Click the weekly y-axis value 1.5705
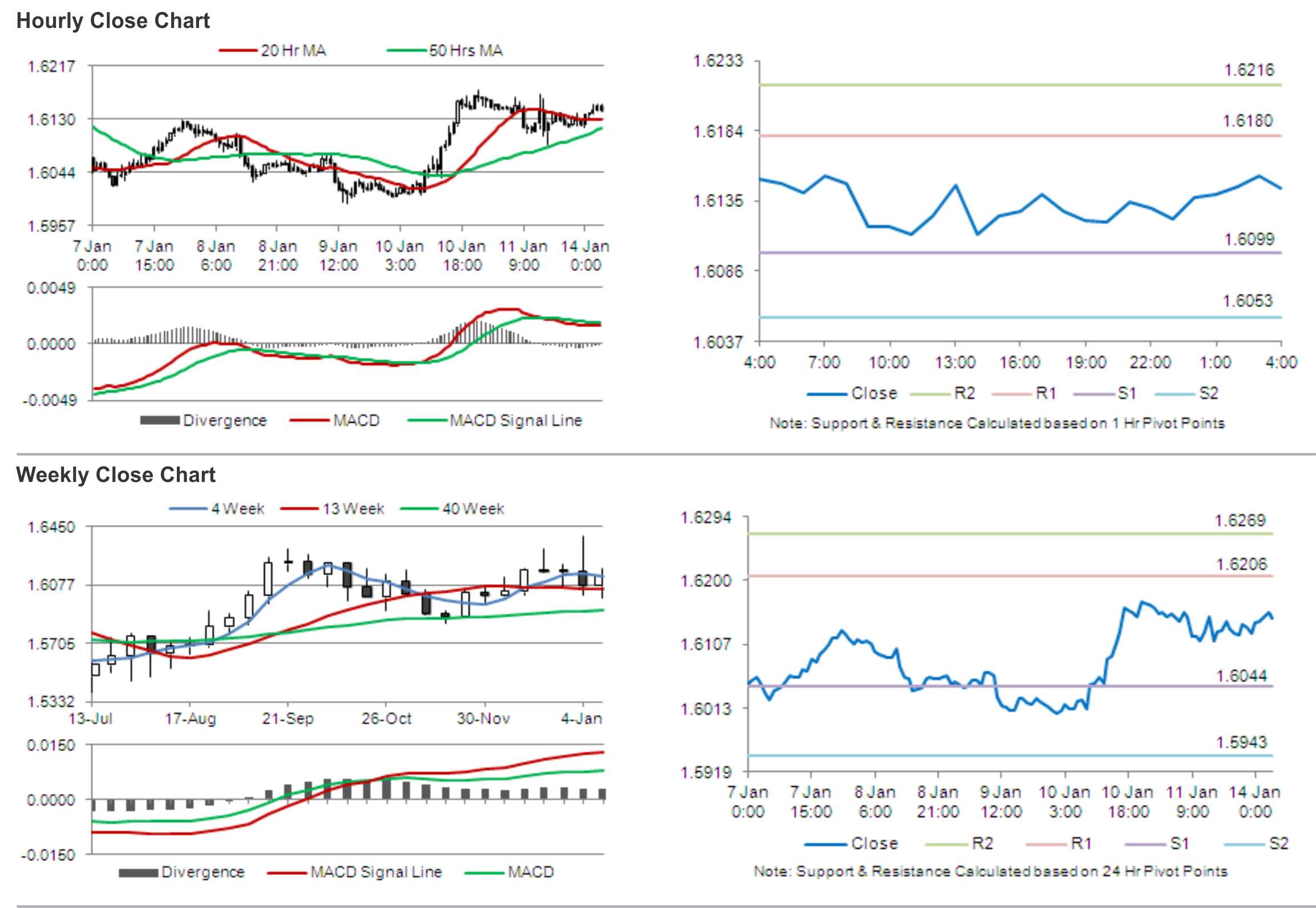This screenshot has width=1316, height=908. coord(51,644)
